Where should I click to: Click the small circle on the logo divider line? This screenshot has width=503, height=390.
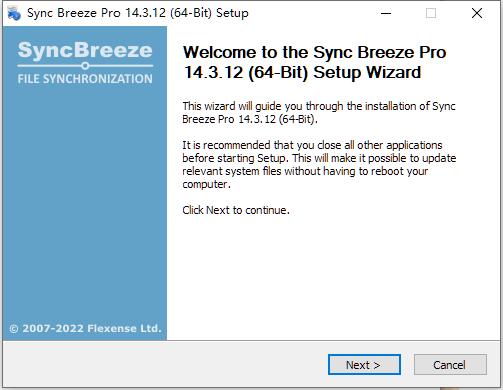click(x=85, y=66)
